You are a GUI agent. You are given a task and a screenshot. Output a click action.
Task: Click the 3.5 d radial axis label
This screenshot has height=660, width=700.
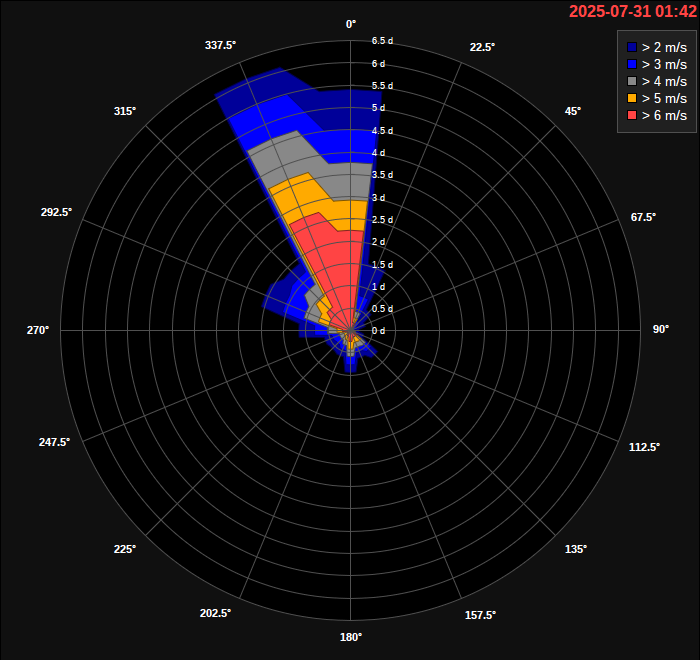(383, 175)
